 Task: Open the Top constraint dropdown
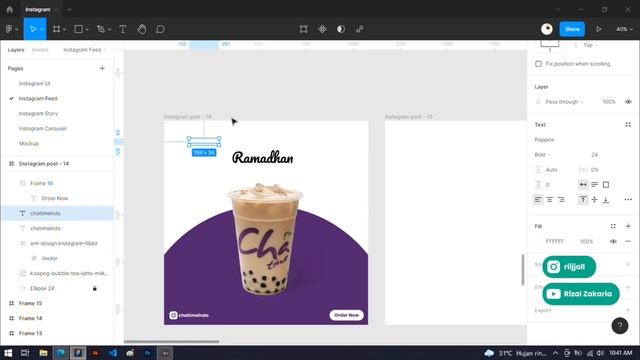[x=590, y=45]
